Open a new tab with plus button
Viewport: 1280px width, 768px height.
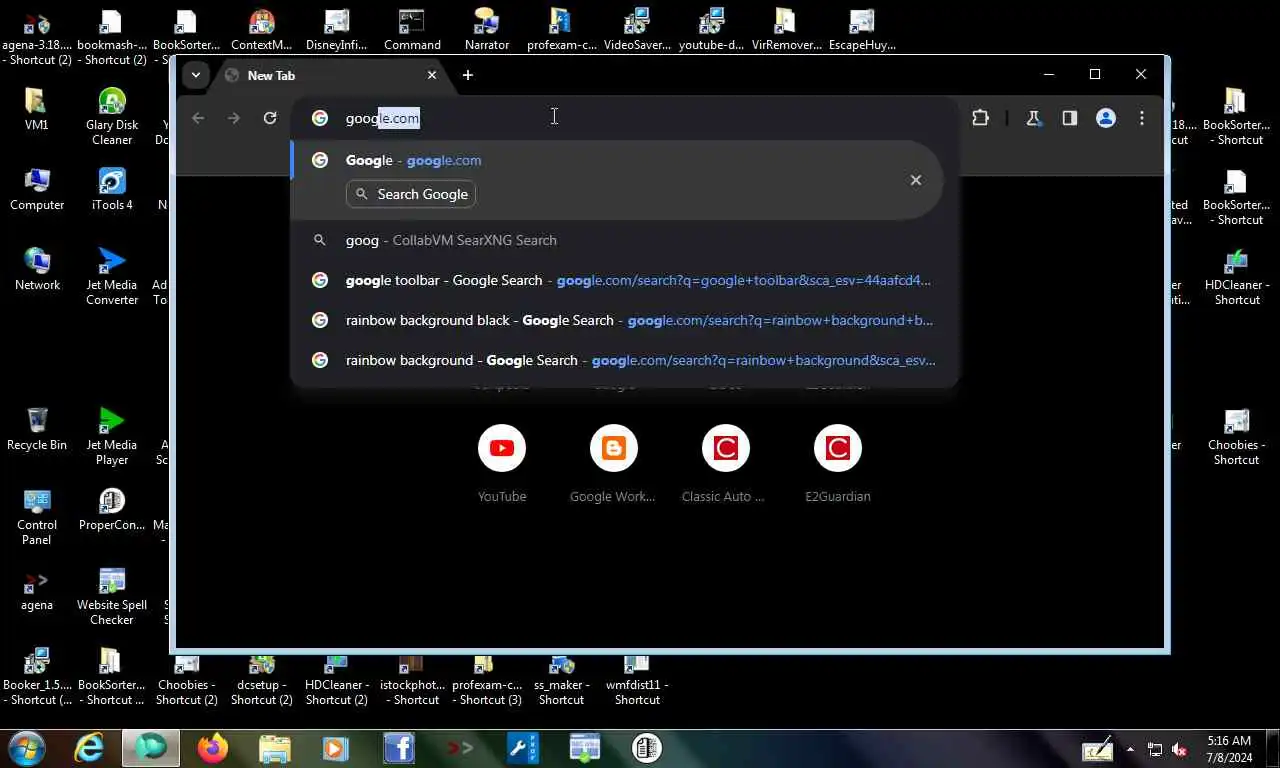coord(467,75)
